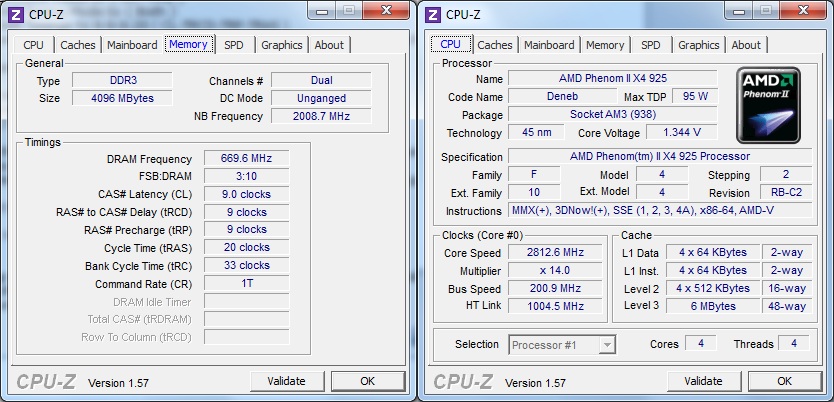
Task: Click the Bank Cycle Time 33 clocks value
Action: pyautogui.click(x=247, y=265)
